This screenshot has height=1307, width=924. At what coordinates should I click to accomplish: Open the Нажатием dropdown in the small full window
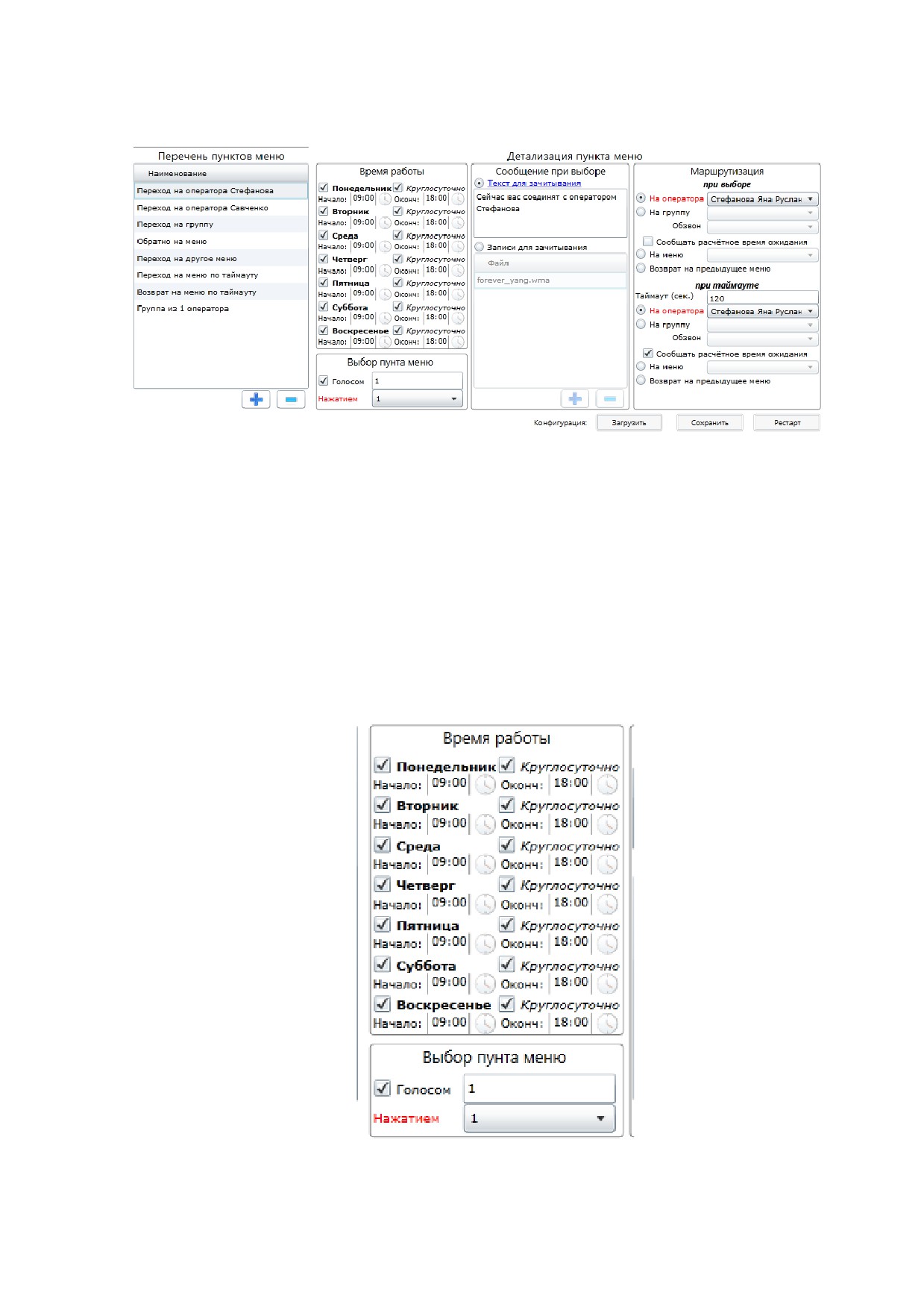tap(418, 399)
